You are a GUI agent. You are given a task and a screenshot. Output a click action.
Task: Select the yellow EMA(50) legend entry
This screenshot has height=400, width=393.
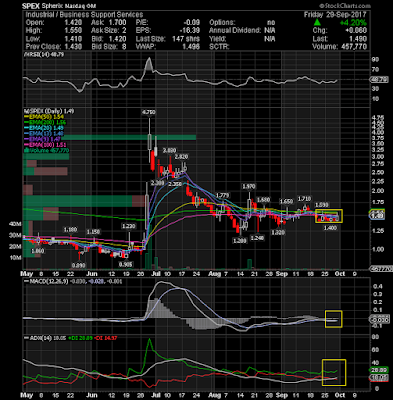[45, 117]
